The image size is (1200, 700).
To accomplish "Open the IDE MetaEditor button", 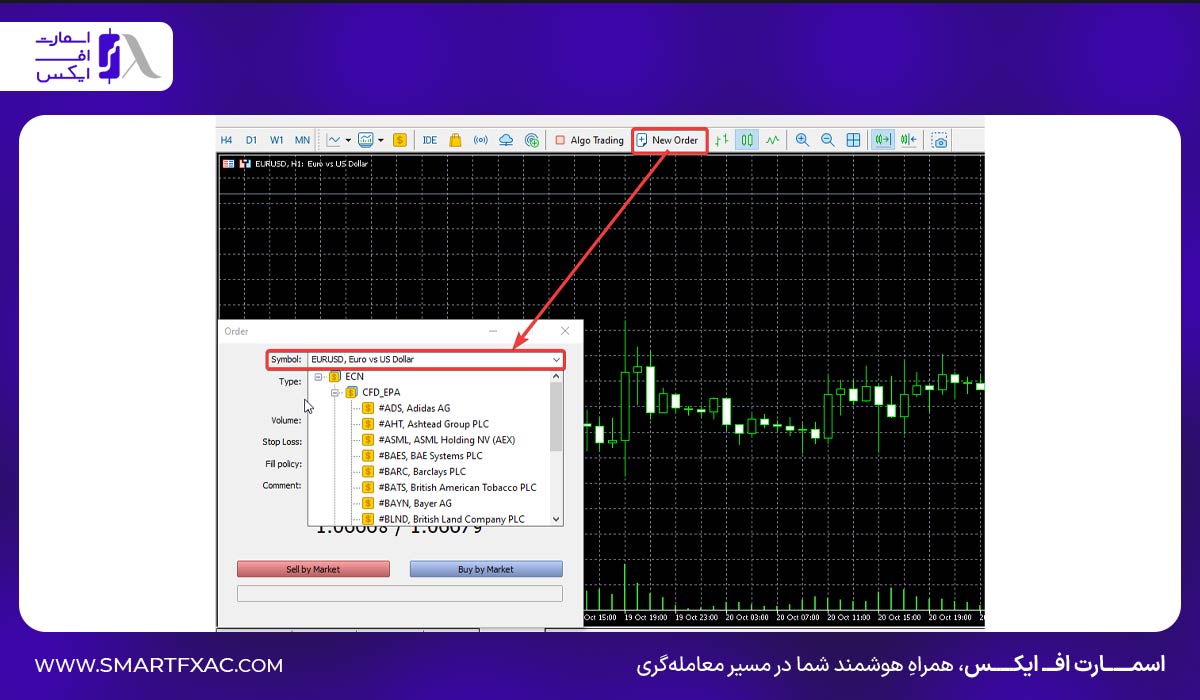I will tap(430, 141).
